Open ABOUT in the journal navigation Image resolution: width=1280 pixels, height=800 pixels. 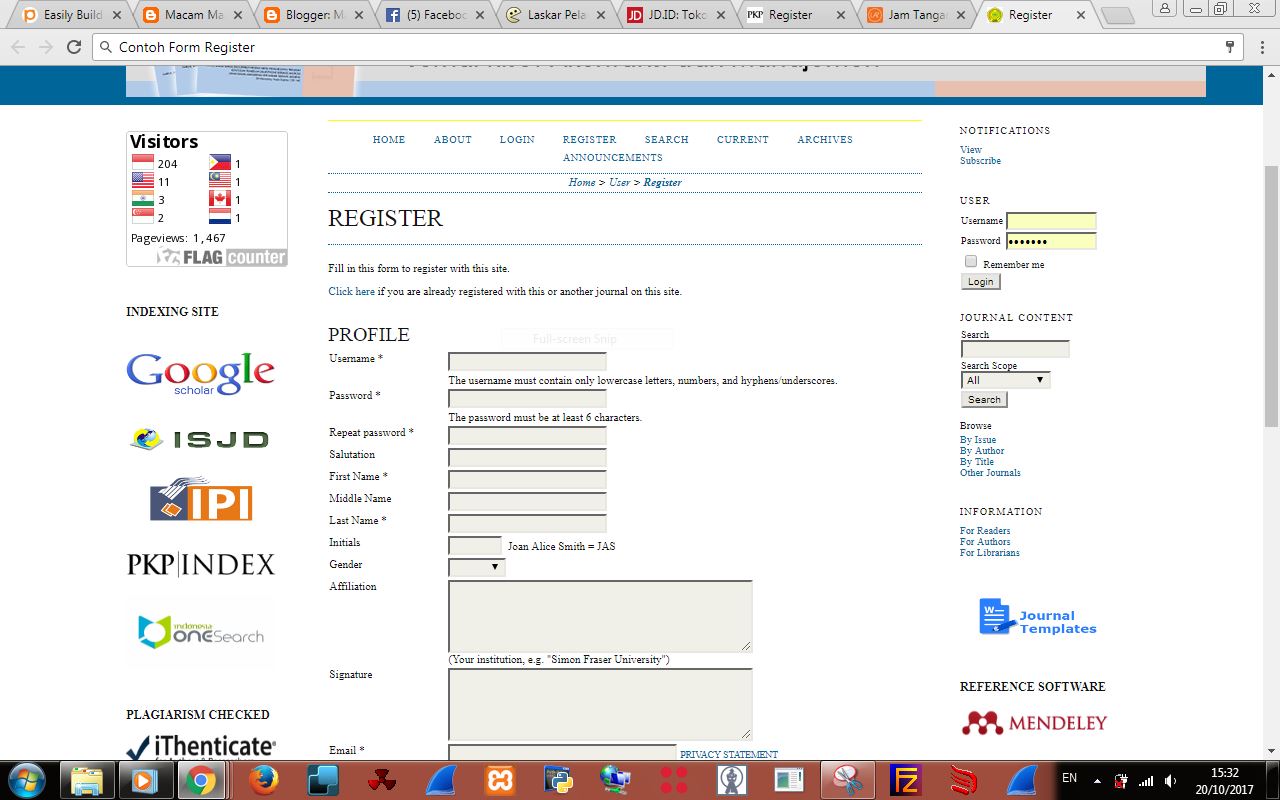(452, 140)
